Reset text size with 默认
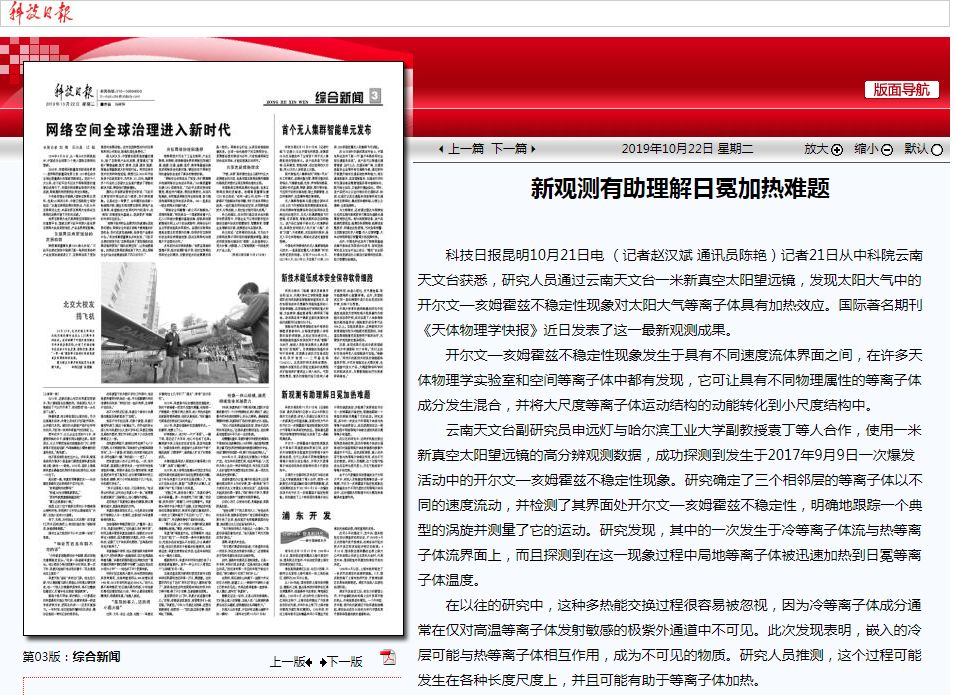Image resolution: width=954 pixels, height=695 pixels. pos(916,148)
